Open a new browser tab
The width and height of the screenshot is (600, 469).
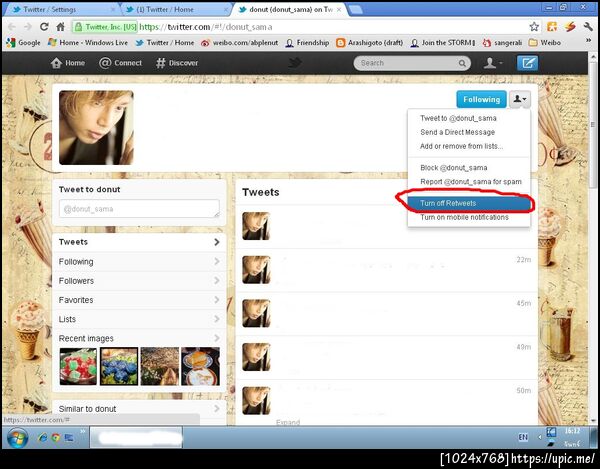[355, 10]
